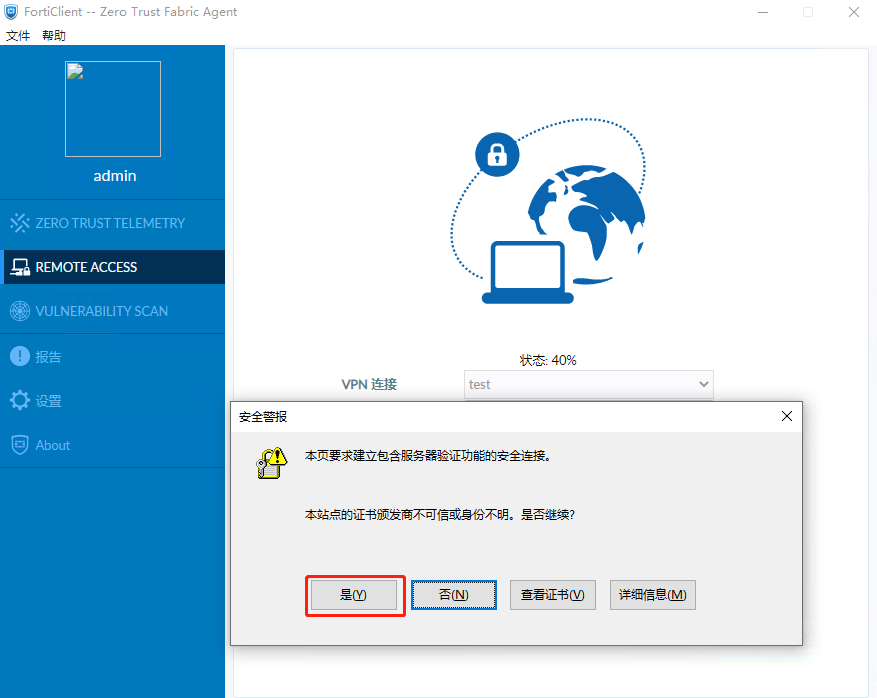
Task: Click the padlock icon above the globe
Action: pos(496,154)
